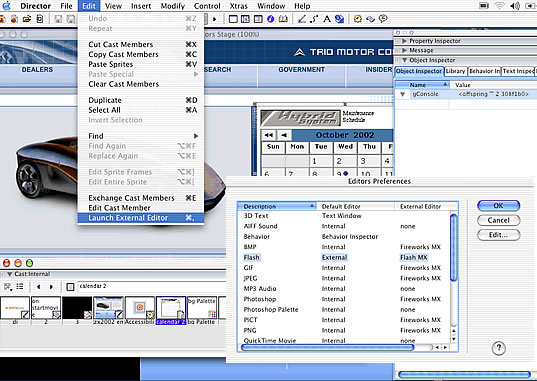Switch to the Library tab
The height and width of the screenshot is (381, 537).
click(x=455, y=71)
